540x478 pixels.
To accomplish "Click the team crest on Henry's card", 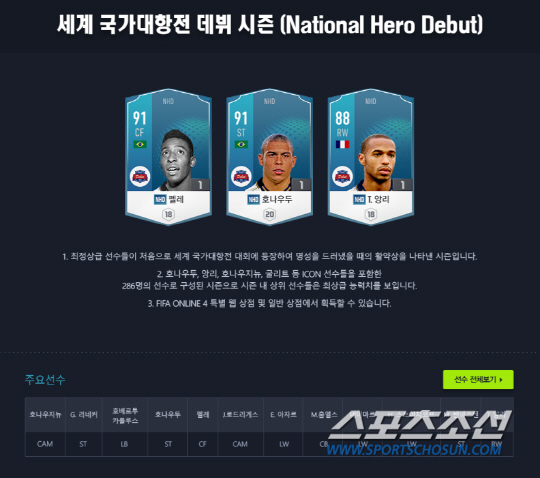I will (x=342, y=177).
